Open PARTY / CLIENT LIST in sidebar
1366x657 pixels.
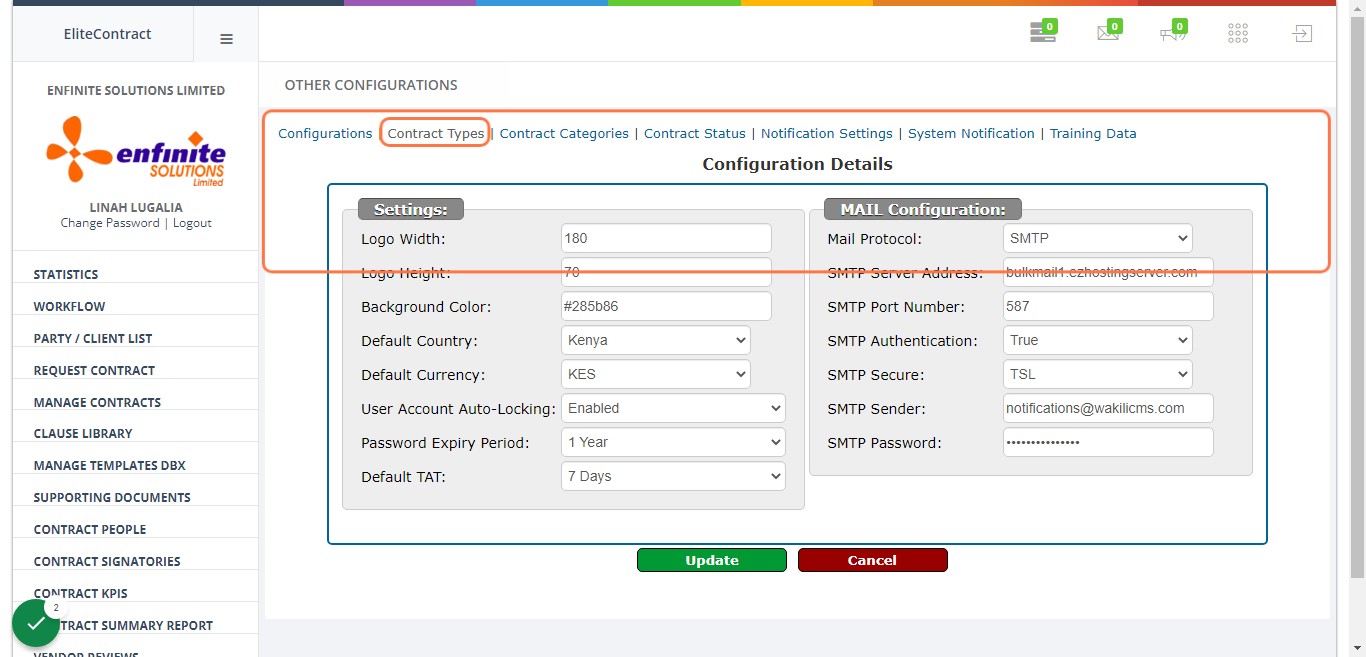click(93, 338)
